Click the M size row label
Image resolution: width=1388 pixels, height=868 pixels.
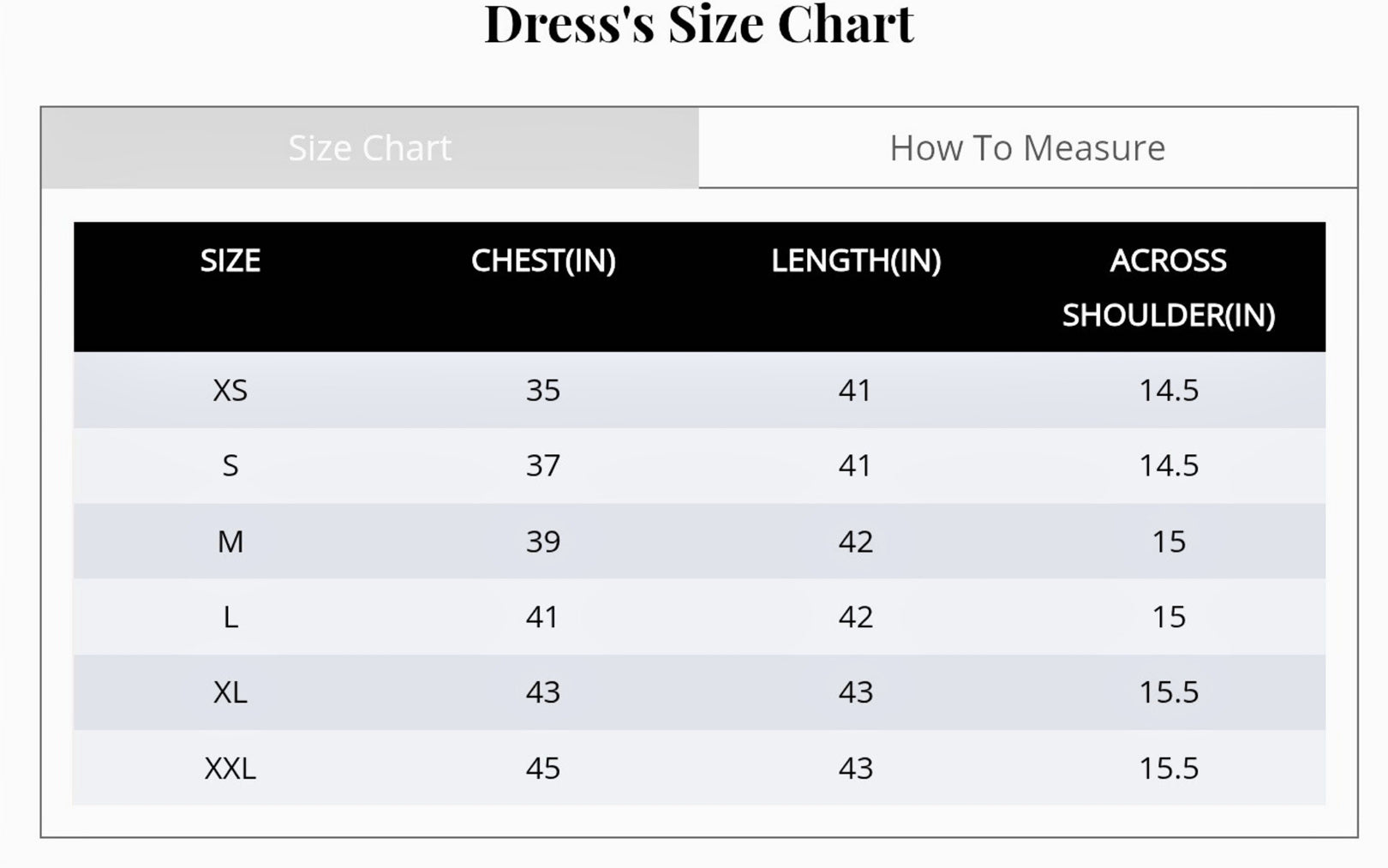pyautogui.click(x=230, y=542)
